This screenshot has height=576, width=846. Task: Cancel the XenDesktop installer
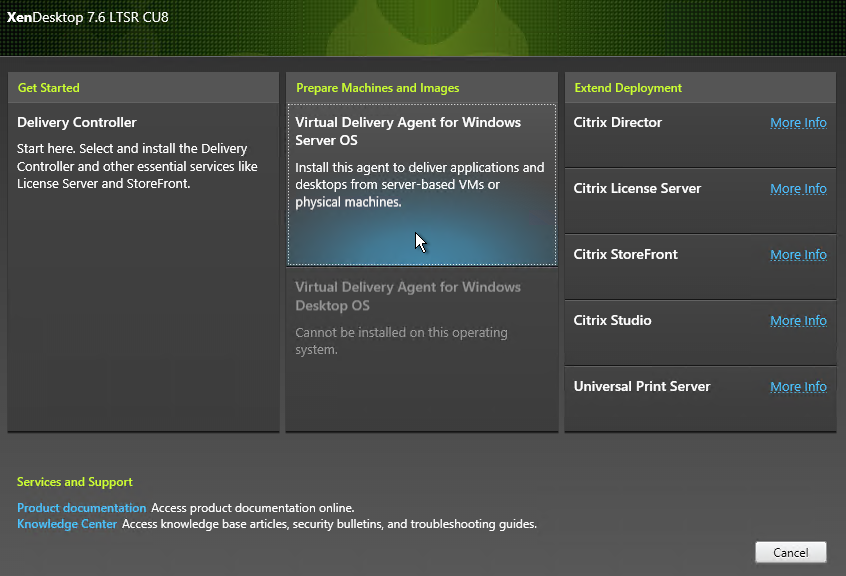790,552
